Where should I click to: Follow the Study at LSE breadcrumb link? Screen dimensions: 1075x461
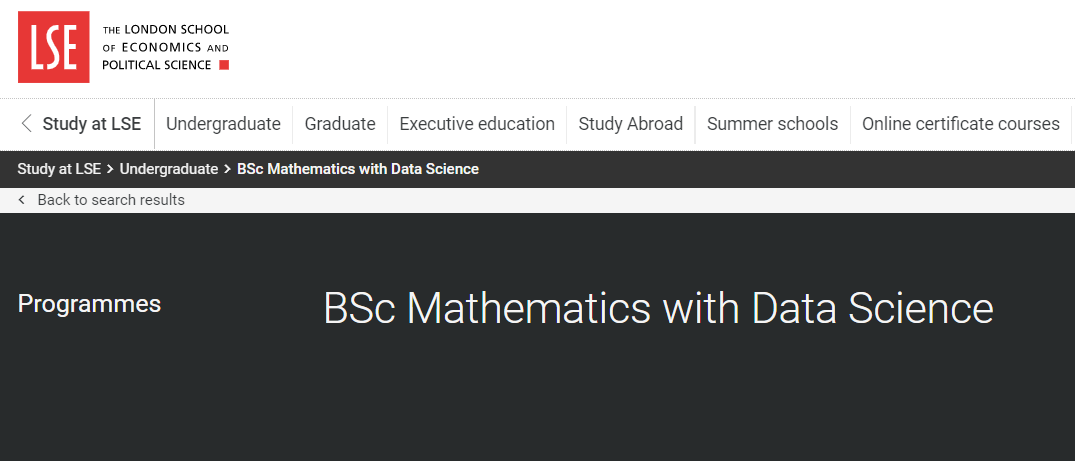59,169
